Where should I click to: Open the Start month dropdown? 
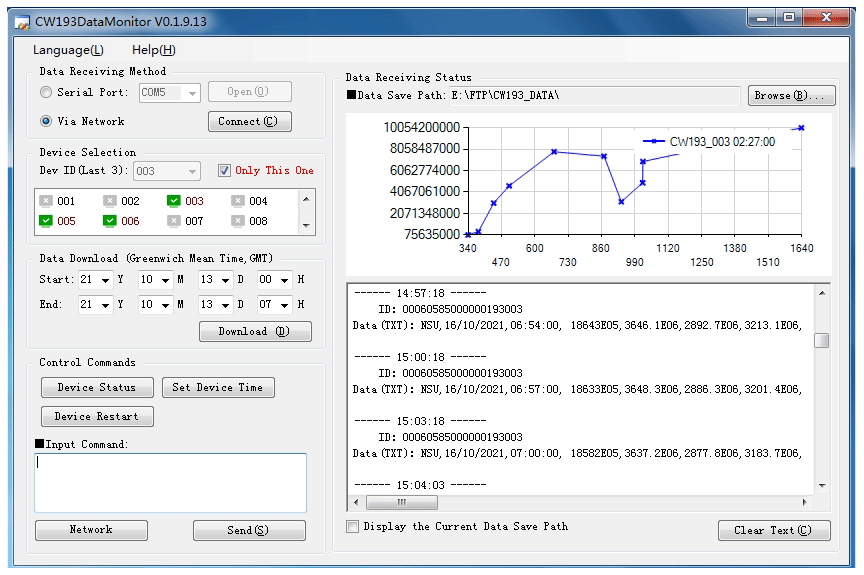tap(164, 280)
